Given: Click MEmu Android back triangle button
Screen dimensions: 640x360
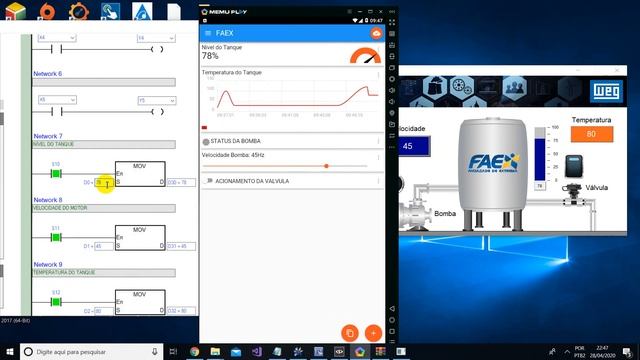Looking at the screenshot, I should pos(392,309).
